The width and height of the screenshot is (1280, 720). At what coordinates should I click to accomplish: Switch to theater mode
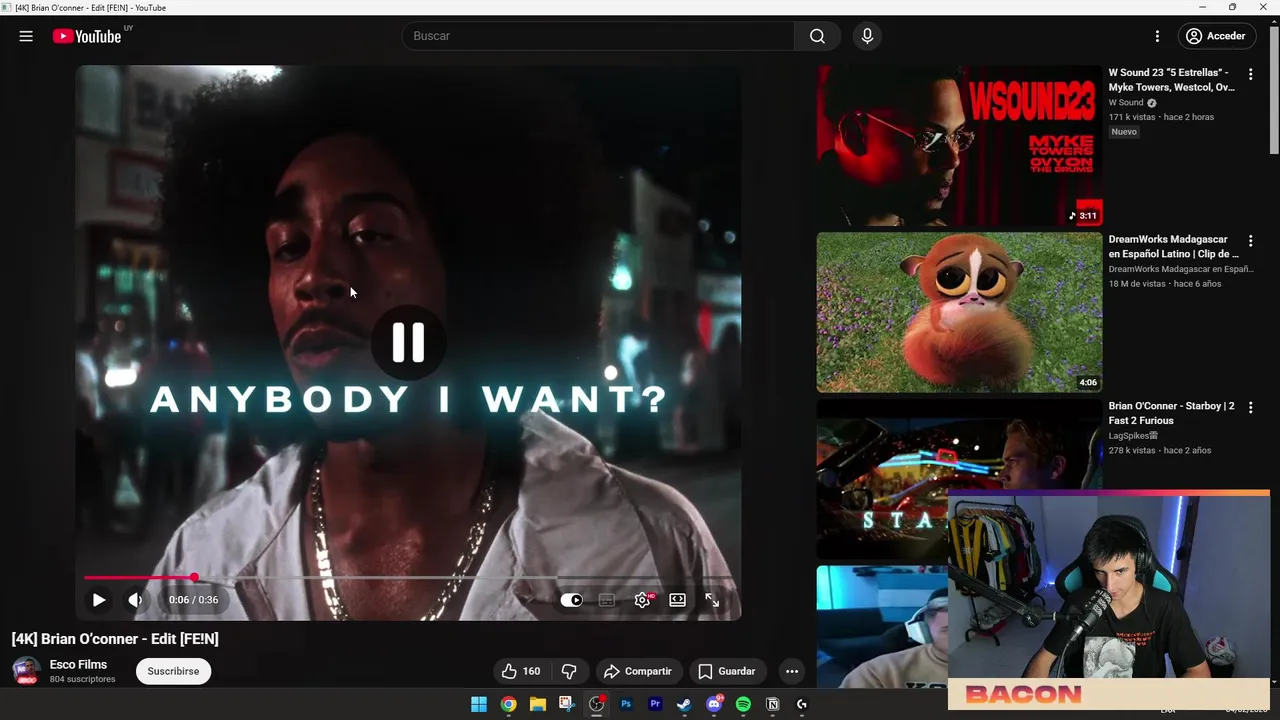678,600
